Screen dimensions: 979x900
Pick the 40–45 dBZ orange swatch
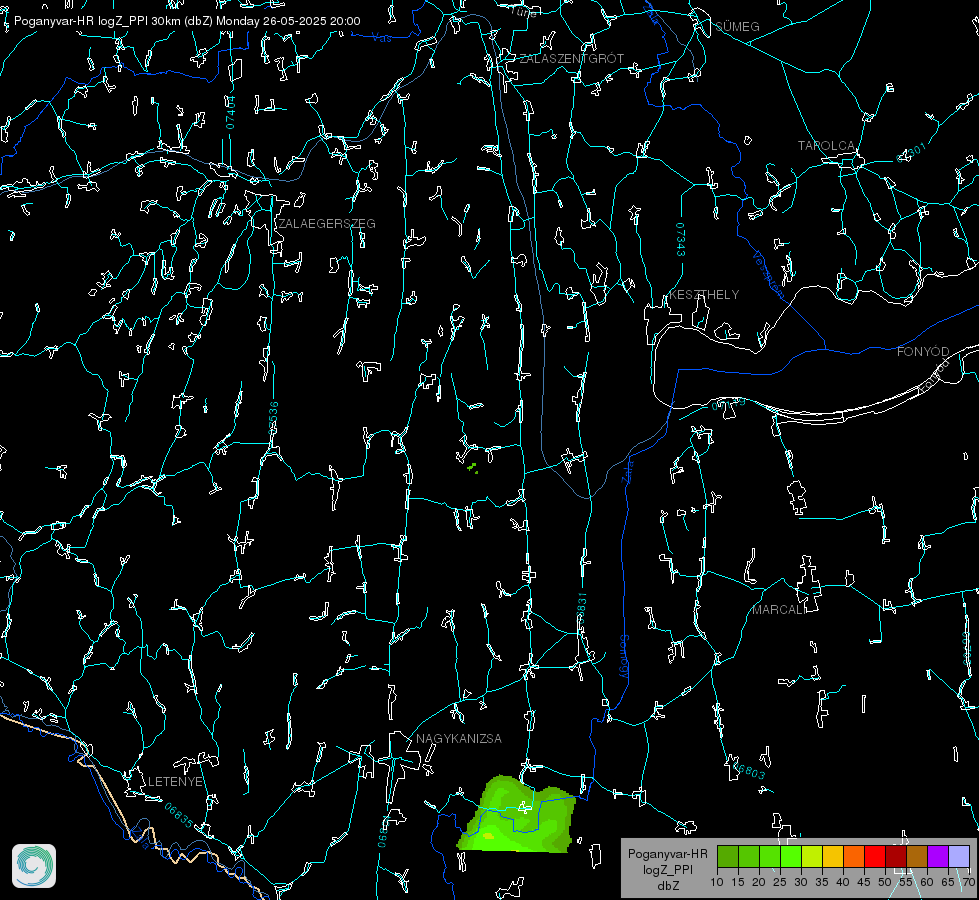[x=854, y=856]
